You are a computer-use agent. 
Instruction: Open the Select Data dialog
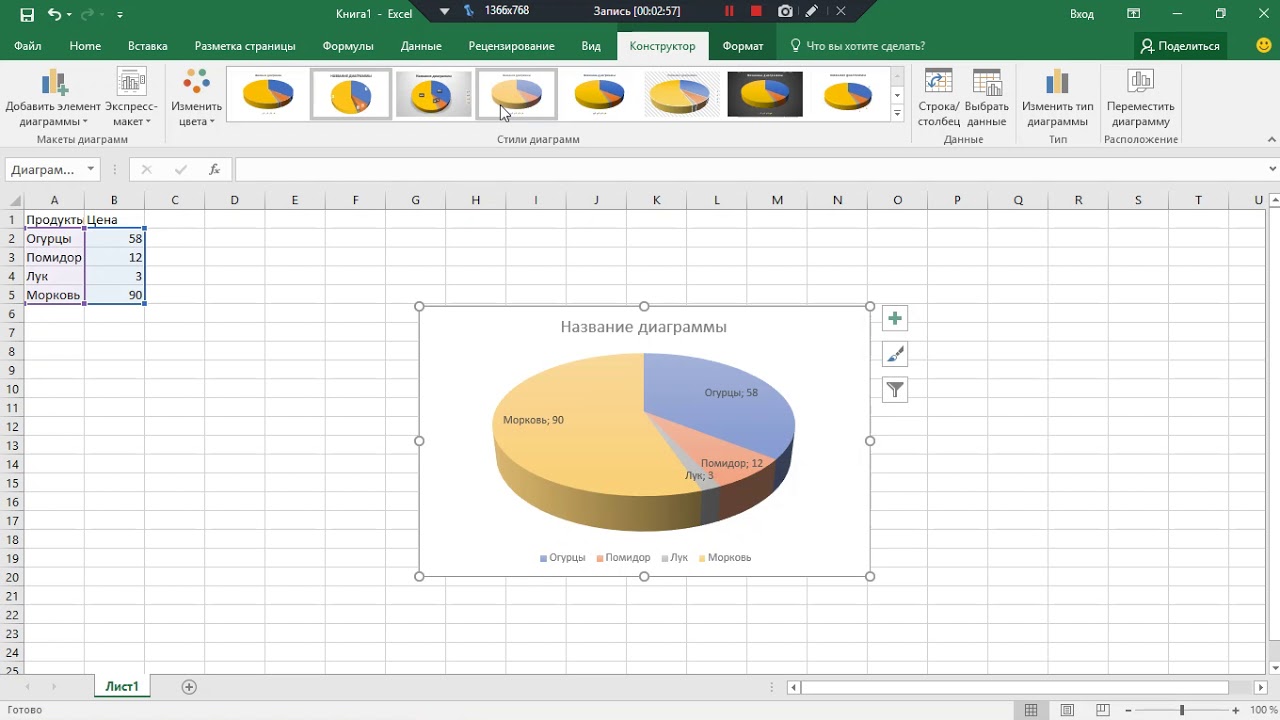click(x=987, y=98)
